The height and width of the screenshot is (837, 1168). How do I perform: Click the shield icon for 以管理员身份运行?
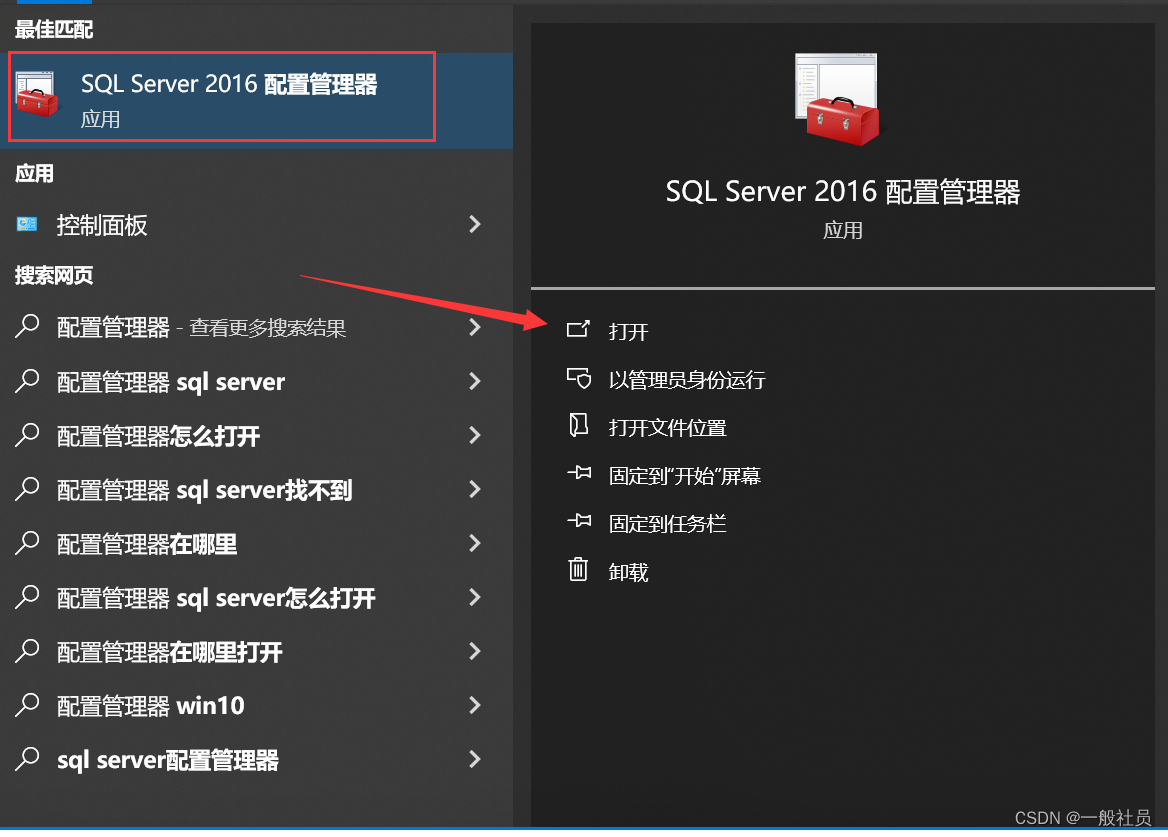[579, 378]
